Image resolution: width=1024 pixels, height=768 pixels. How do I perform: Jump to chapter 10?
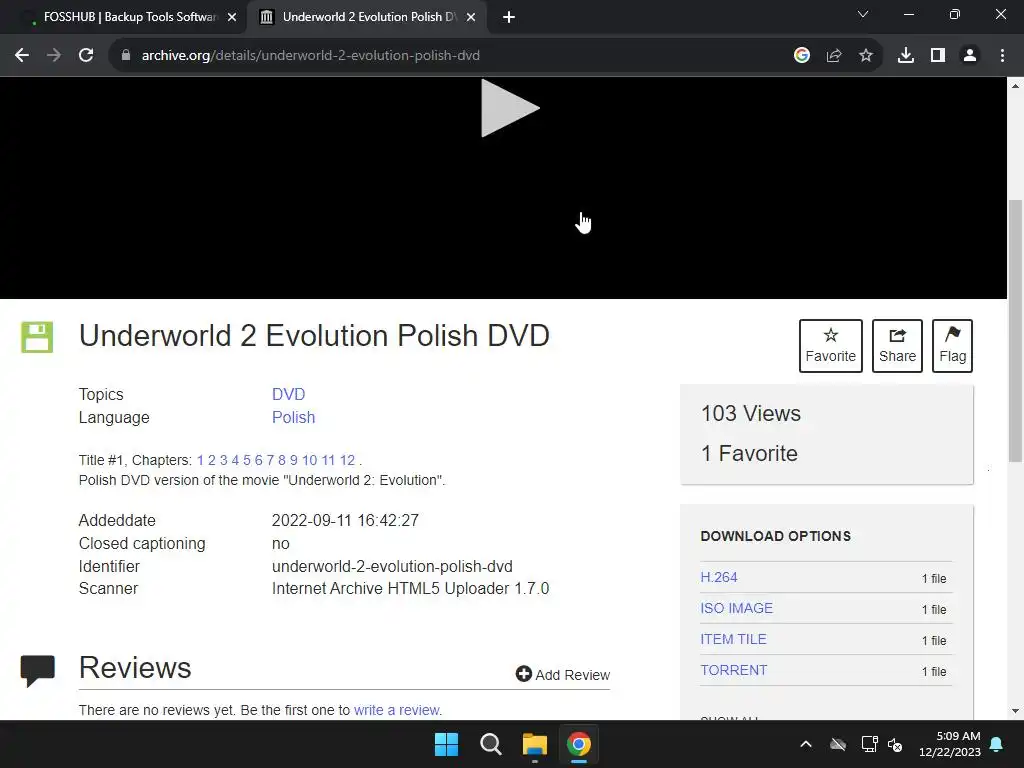[310, 460]
